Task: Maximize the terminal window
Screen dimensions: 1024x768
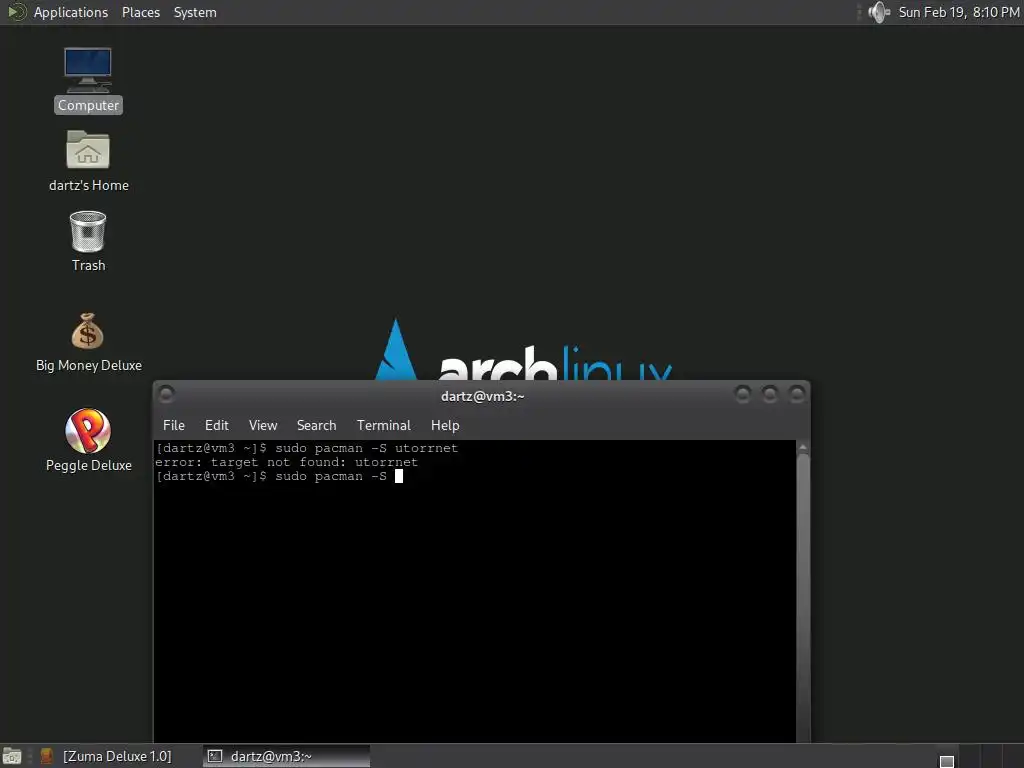Action: pos(770,394)
